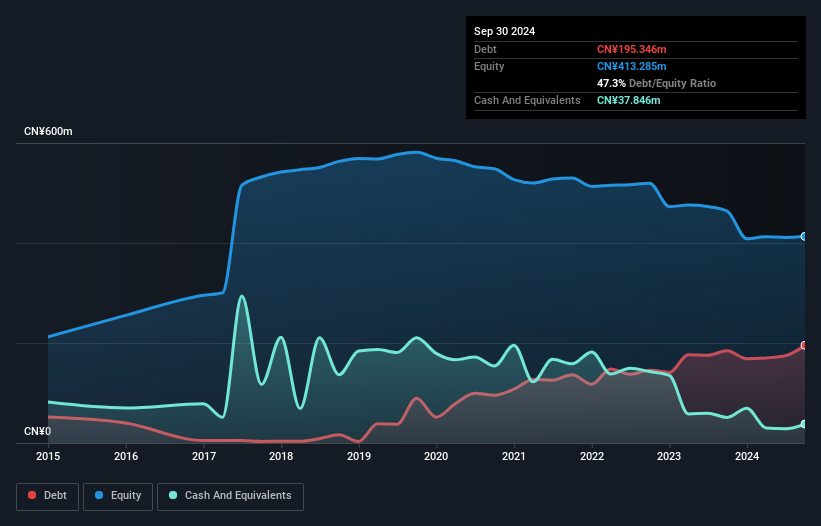The height and width of the screenshot is (526, 821).
Task: Click the teal Cash And Equivalents legend dot
Action: [173, 495]
